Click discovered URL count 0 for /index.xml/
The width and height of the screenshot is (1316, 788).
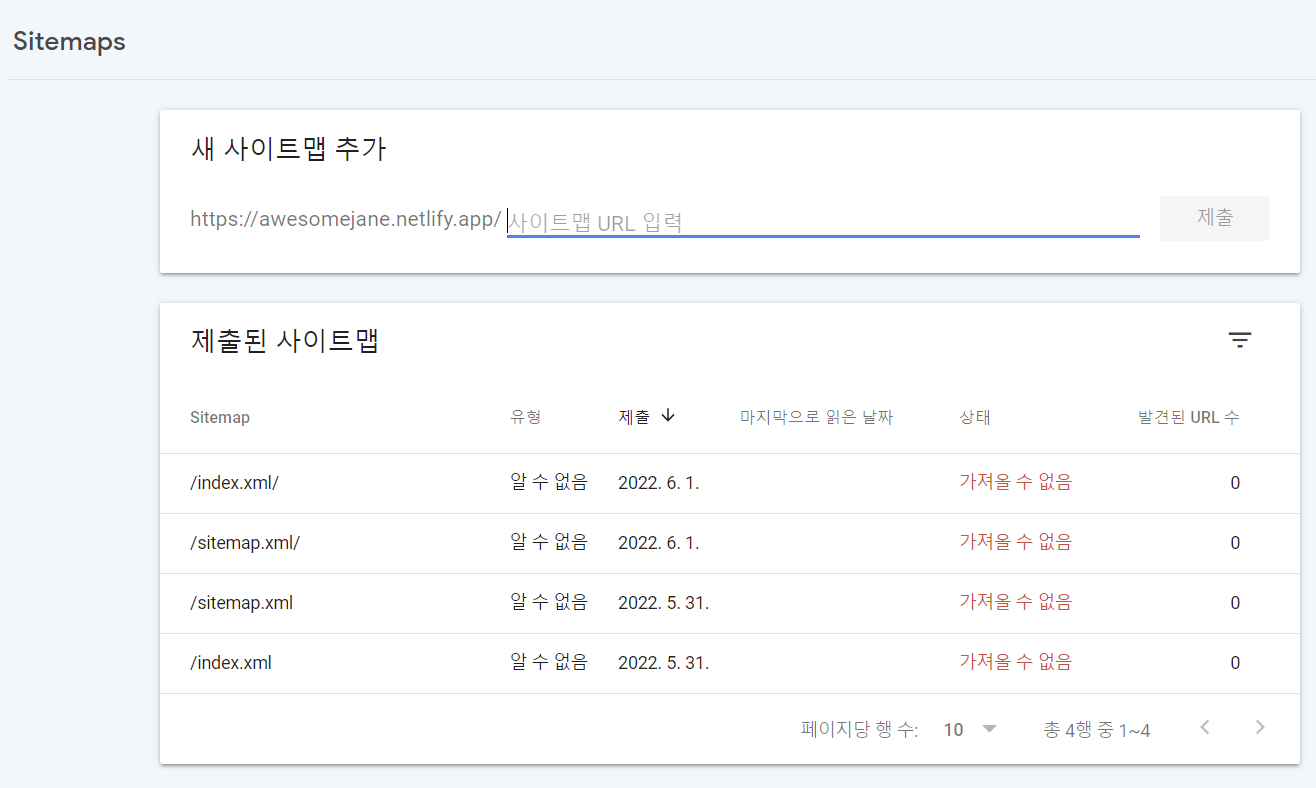point(1235,483)
